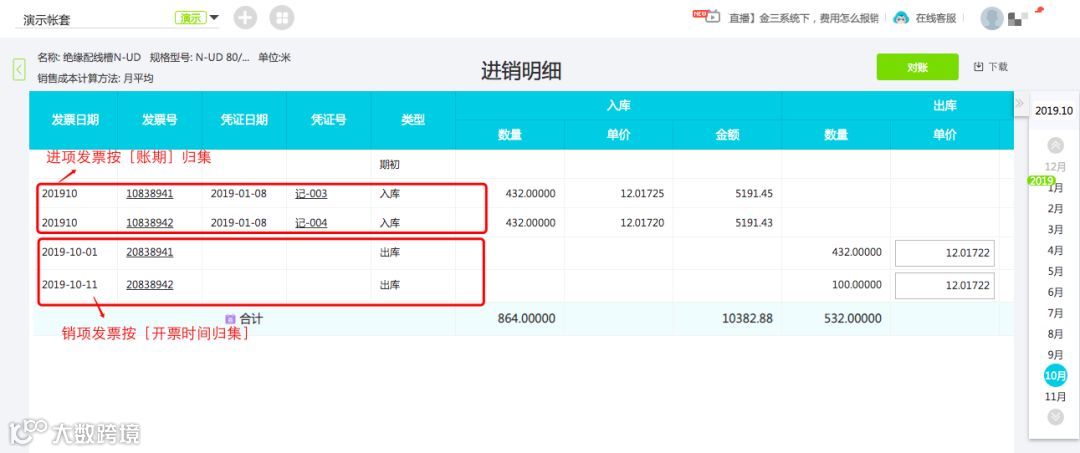The image size is (1080, 453).
Task: Click the 凭证日期 column header
Action: point(244,120)
